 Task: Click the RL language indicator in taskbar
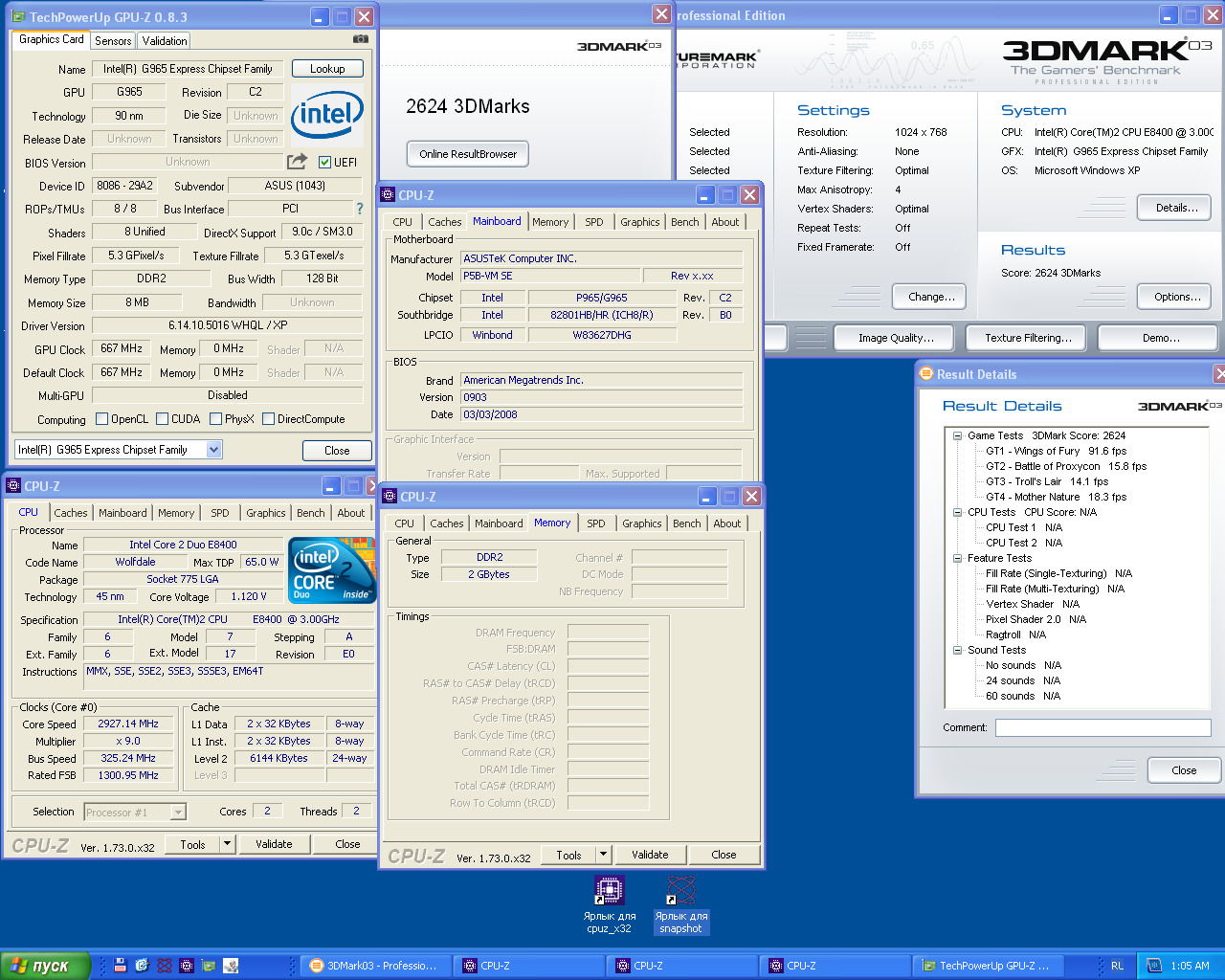tap(1117, 966)
